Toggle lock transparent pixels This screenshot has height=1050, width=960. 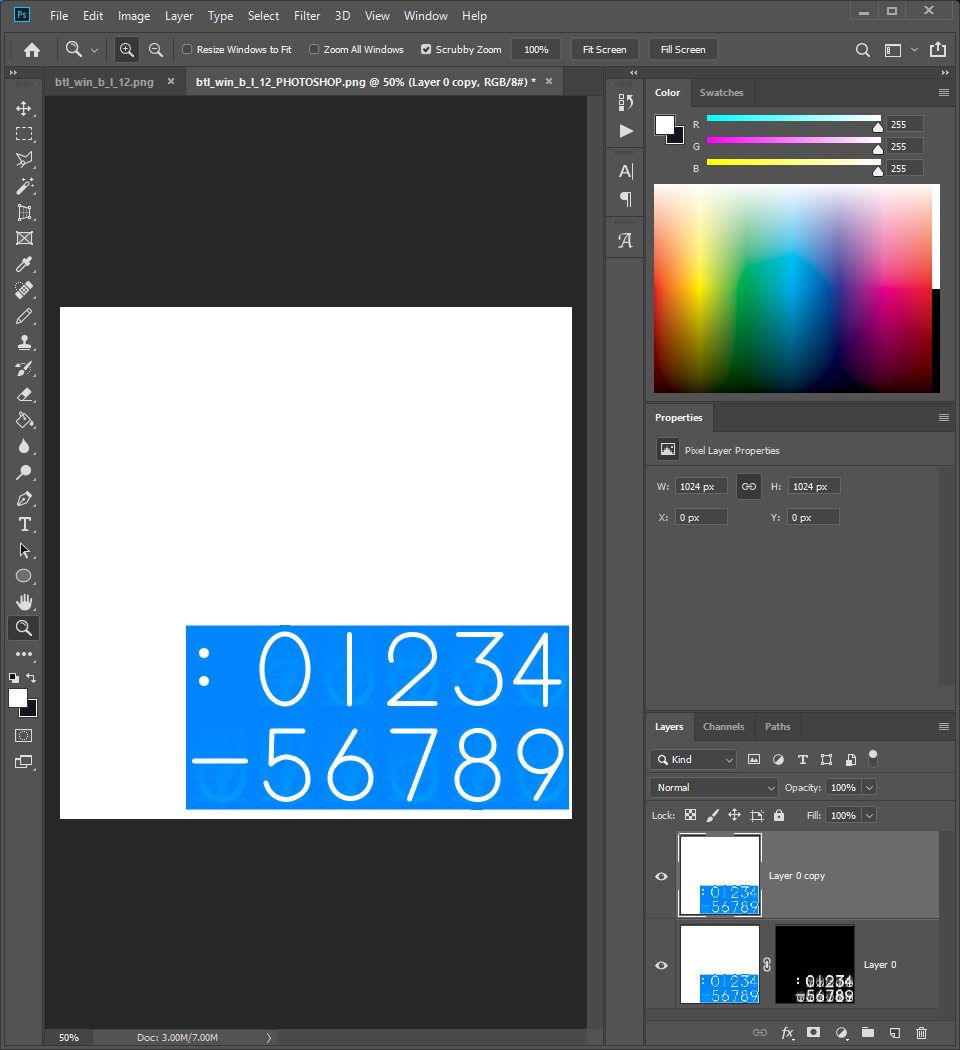[690, 815]
